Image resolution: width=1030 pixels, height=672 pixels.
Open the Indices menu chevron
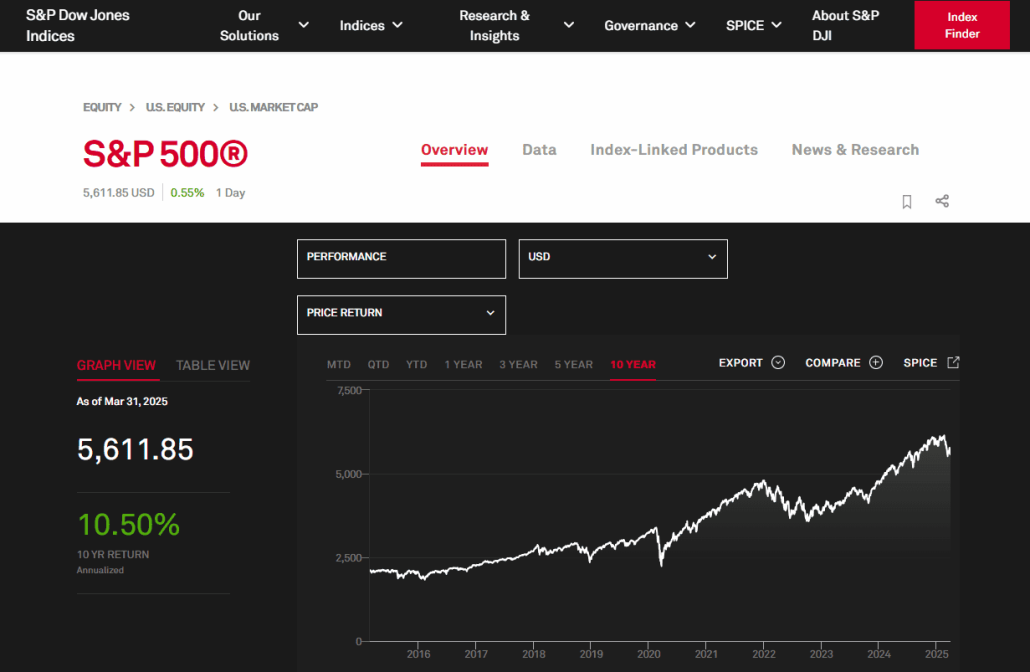coord(396,25)
